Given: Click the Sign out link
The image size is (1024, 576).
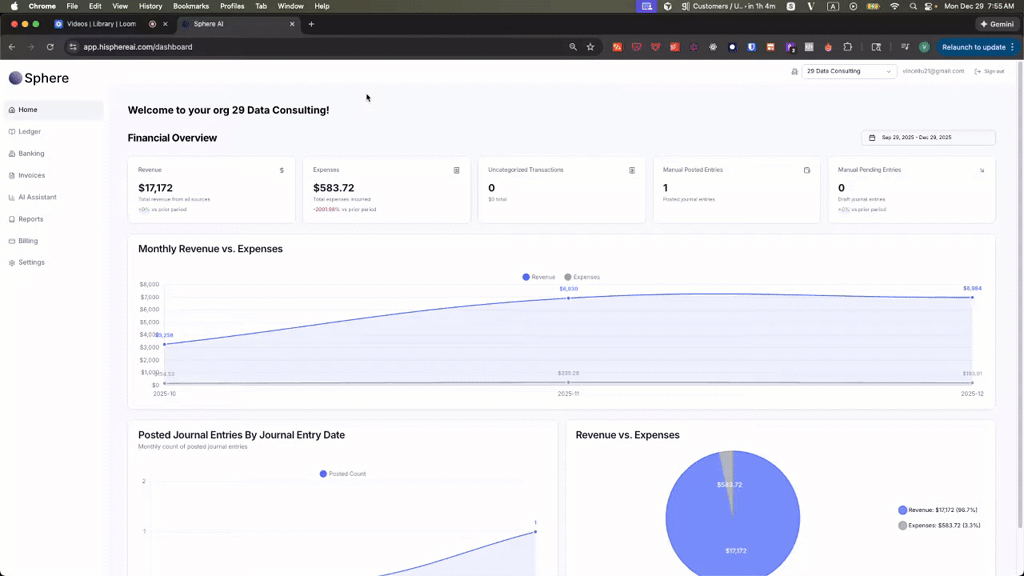Looking at the screenshot, I should [x=989, y=71].
